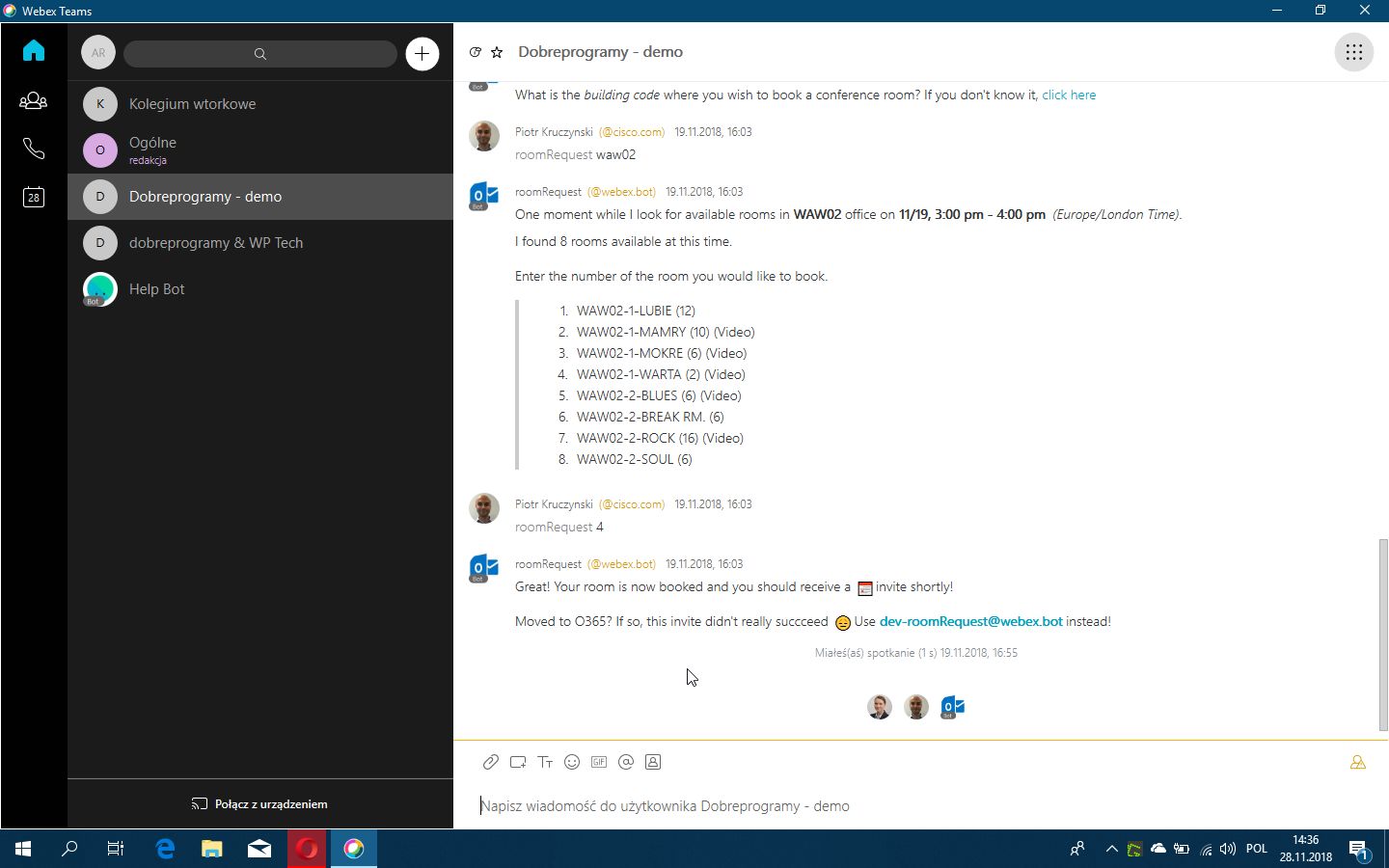The width and height of the screenshot is (1389, 868).
Task: Click the 'click here' building code link
Action: (x=1069, y=95)
